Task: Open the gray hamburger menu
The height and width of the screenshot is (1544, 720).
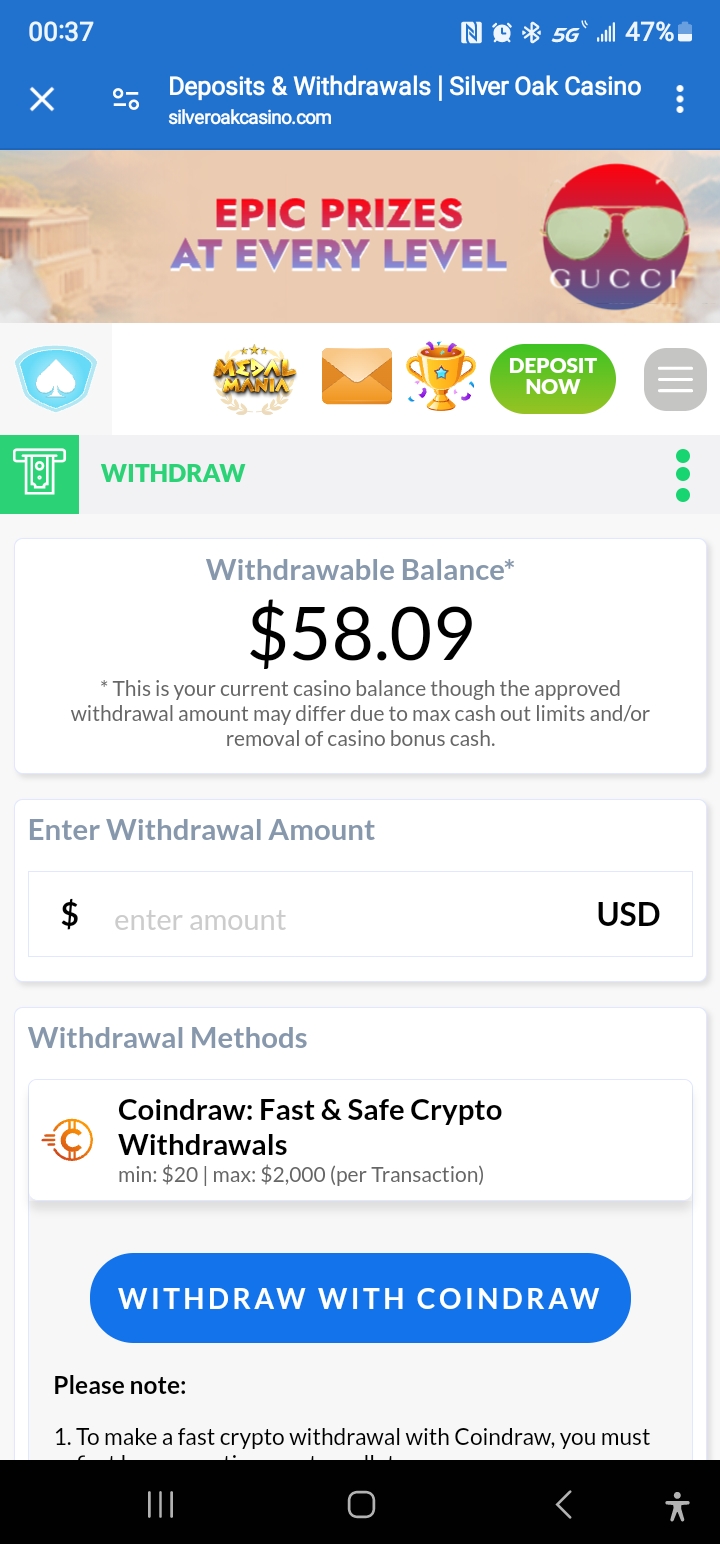Action: coord(675,379)
